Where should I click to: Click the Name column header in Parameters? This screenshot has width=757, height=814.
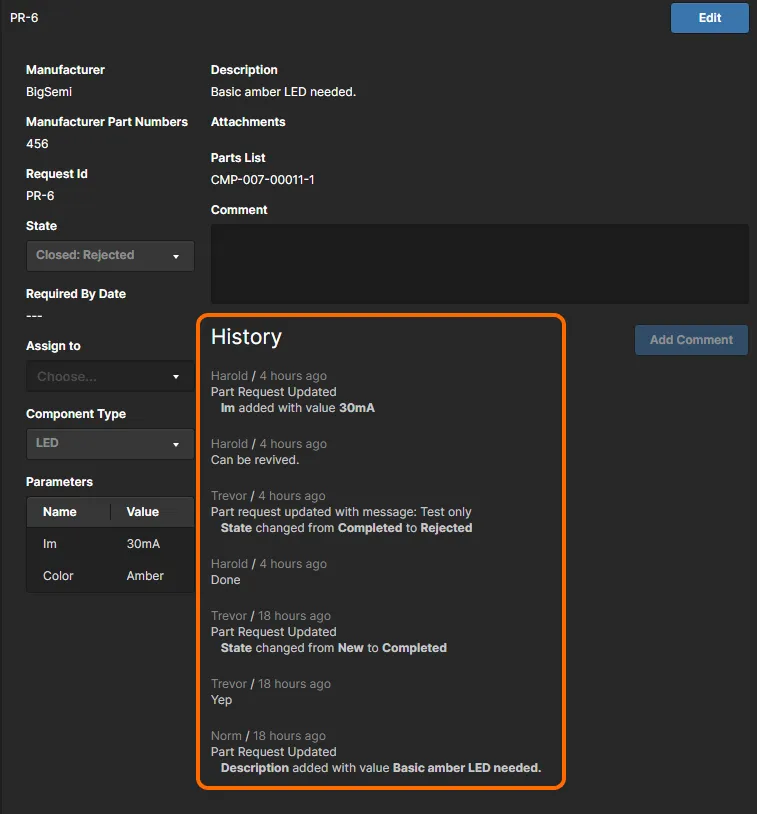pyautogui.click(x=60, y=512)
